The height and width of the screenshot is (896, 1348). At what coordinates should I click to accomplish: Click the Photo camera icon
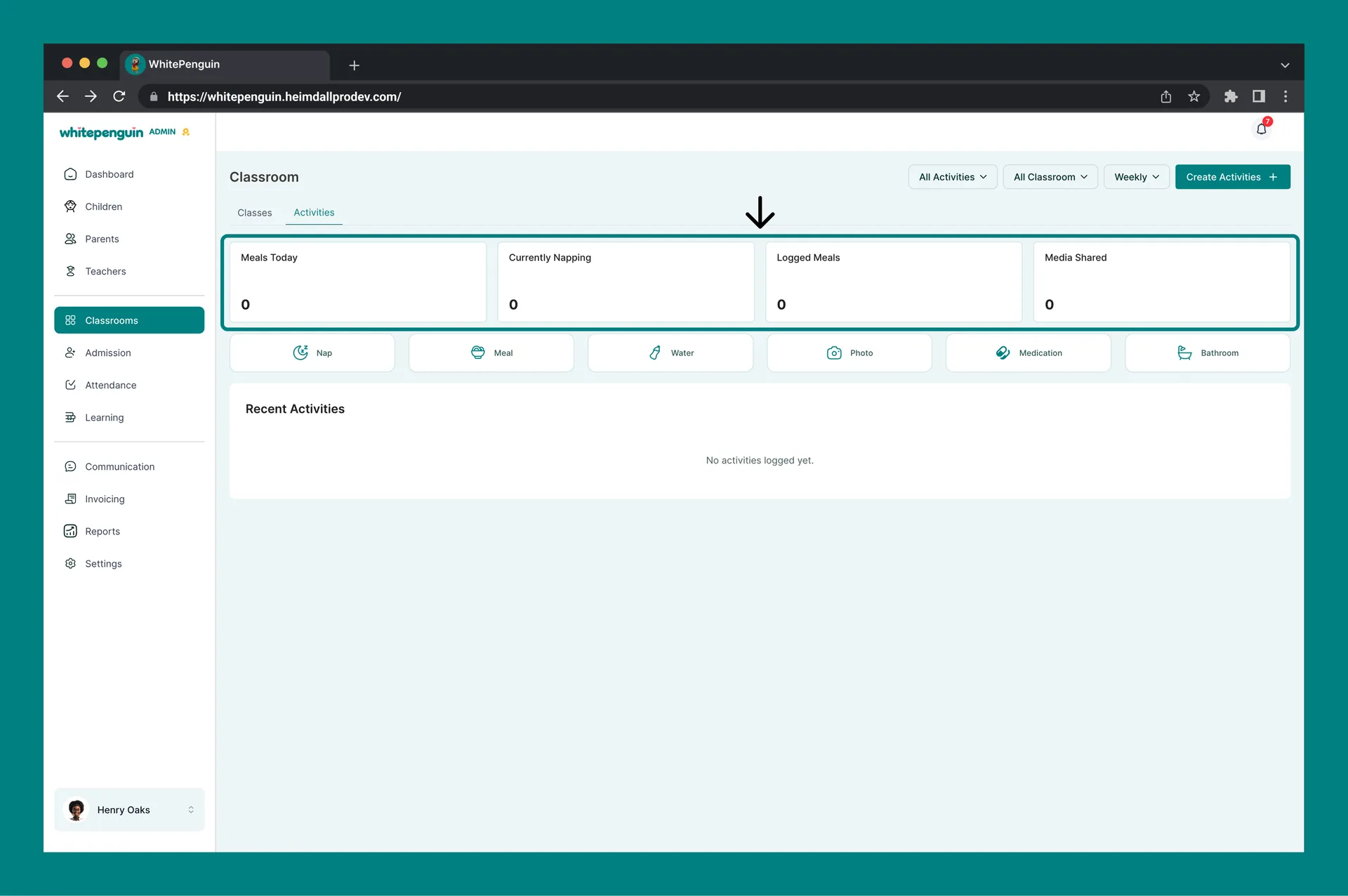pos(834,353)
